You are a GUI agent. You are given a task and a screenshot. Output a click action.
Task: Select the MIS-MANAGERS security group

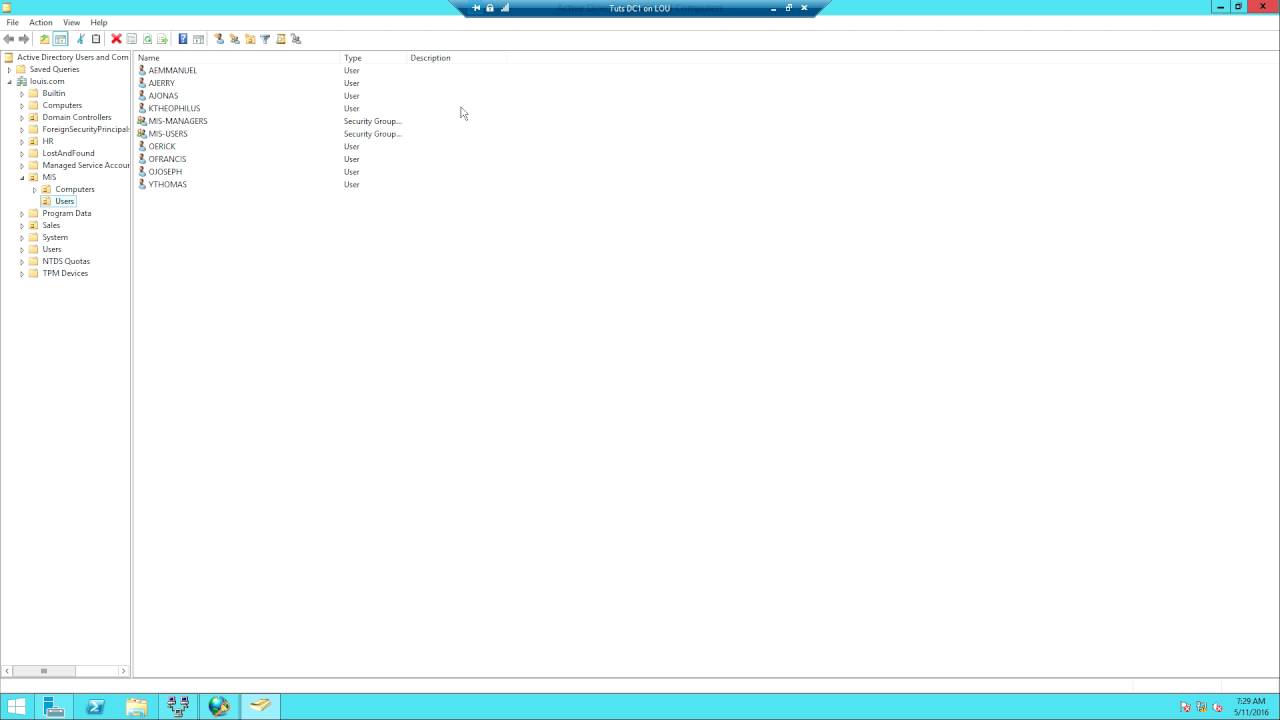point(178,121)
